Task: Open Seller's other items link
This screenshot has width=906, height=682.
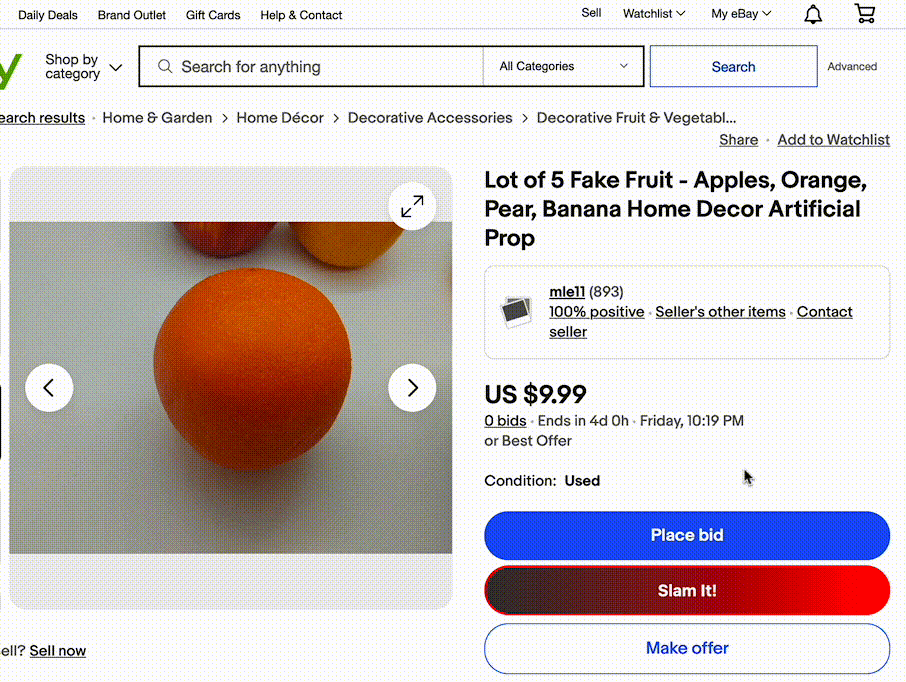Action: point(720,312)
